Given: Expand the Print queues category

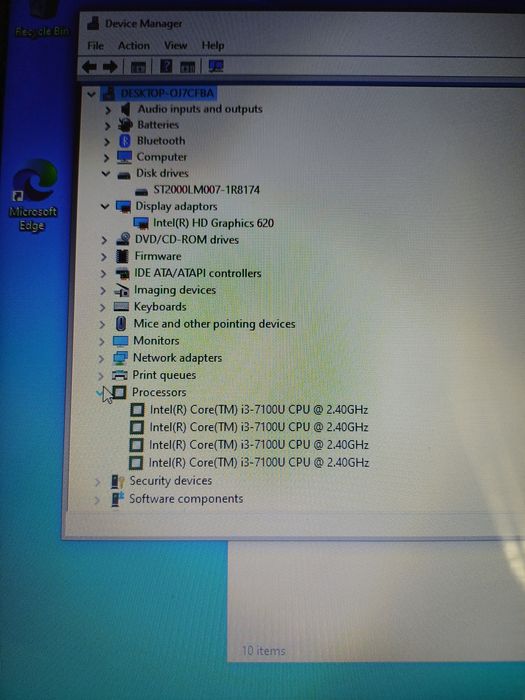Looking at the screenshot, I should 100,376.
